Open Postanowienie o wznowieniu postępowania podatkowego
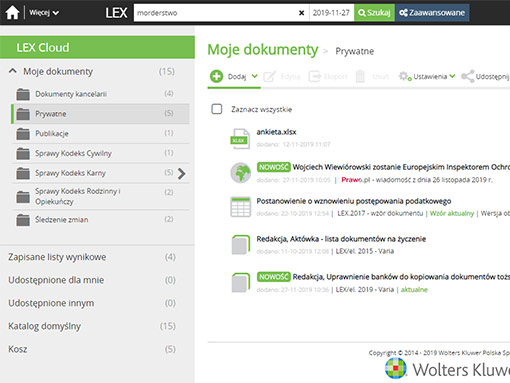 354,201
